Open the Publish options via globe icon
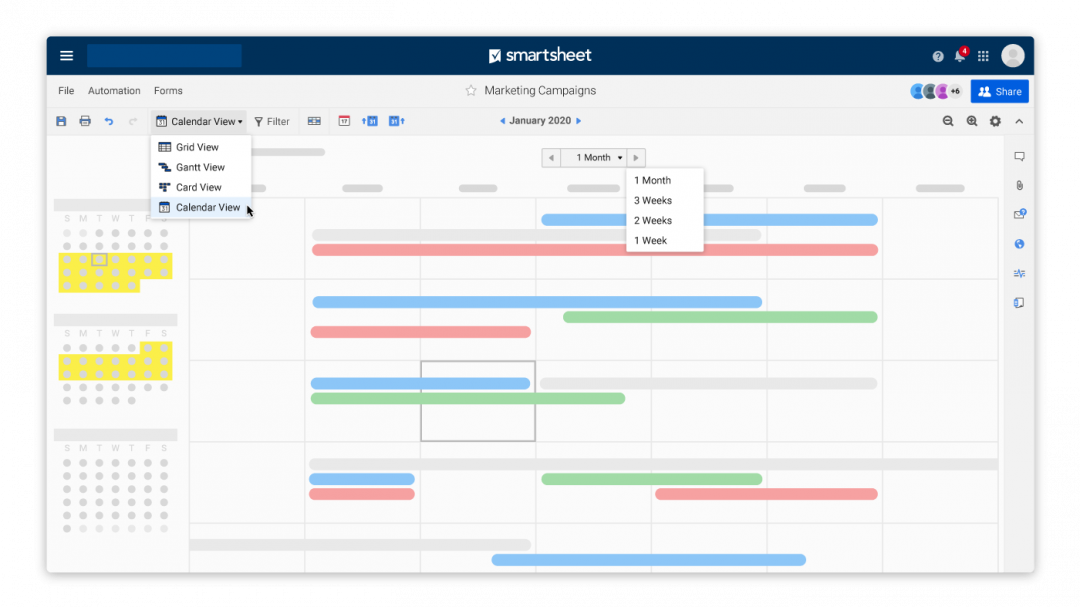The height and width of the screenshot is (607, 1080). (x=1019, y=244)
